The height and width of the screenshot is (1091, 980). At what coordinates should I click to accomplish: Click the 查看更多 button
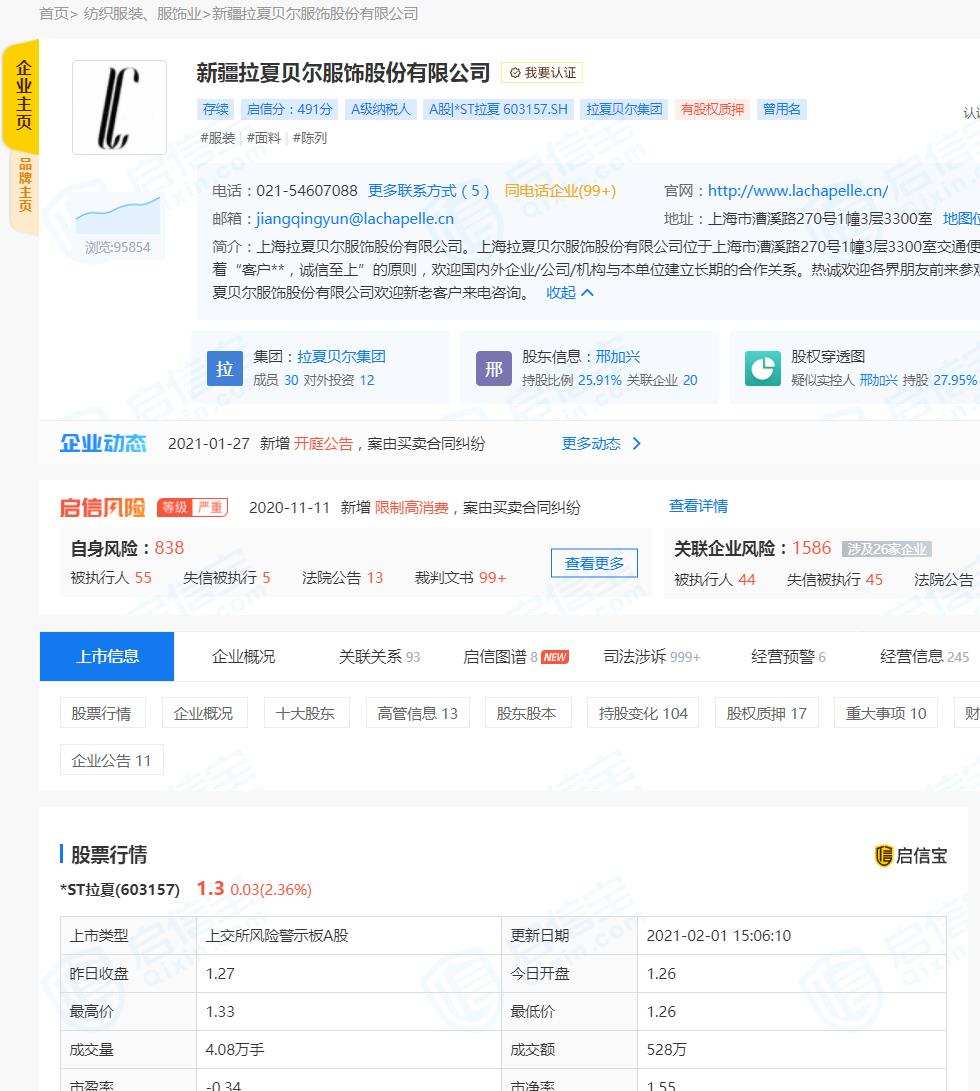point(594,563)
